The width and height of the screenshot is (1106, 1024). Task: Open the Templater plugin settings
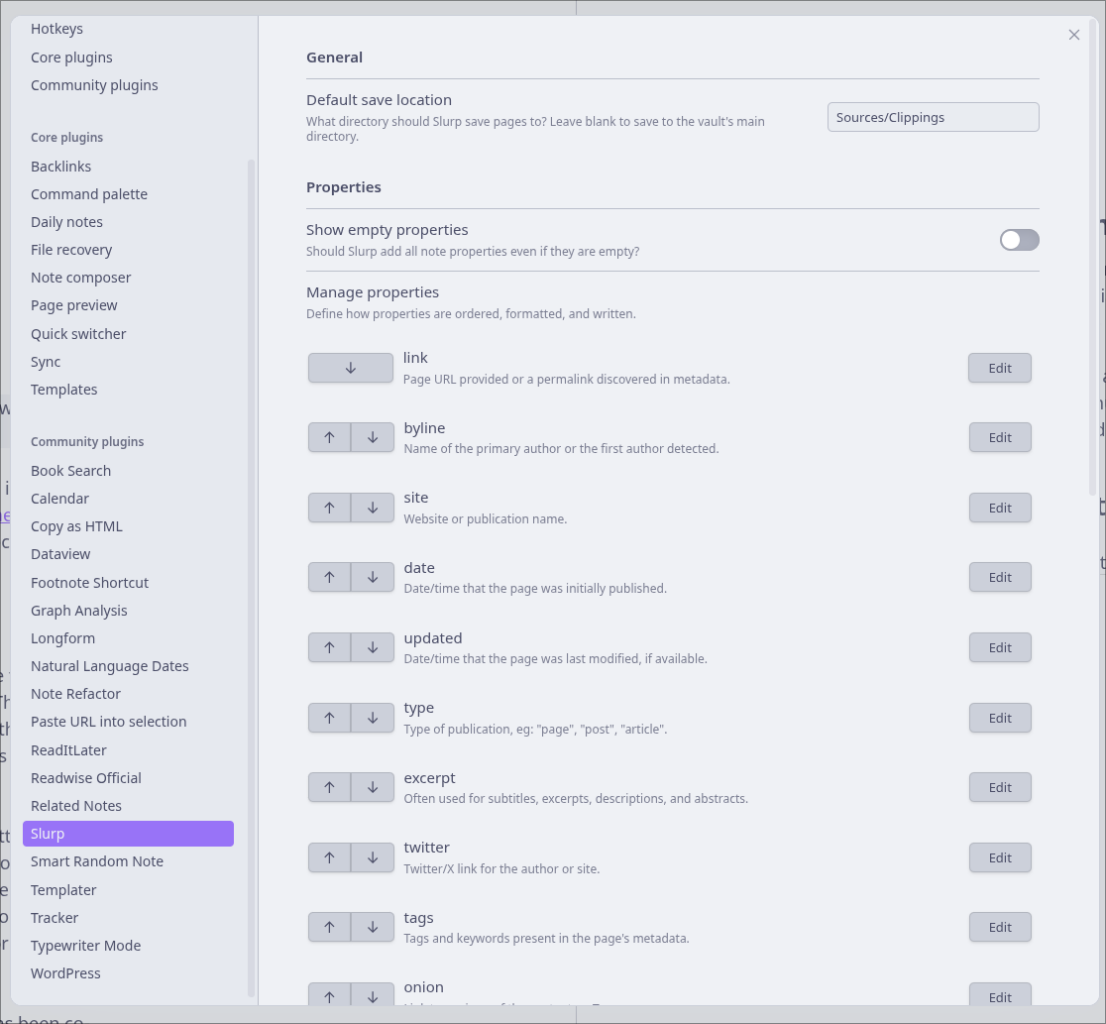(64, 890)
